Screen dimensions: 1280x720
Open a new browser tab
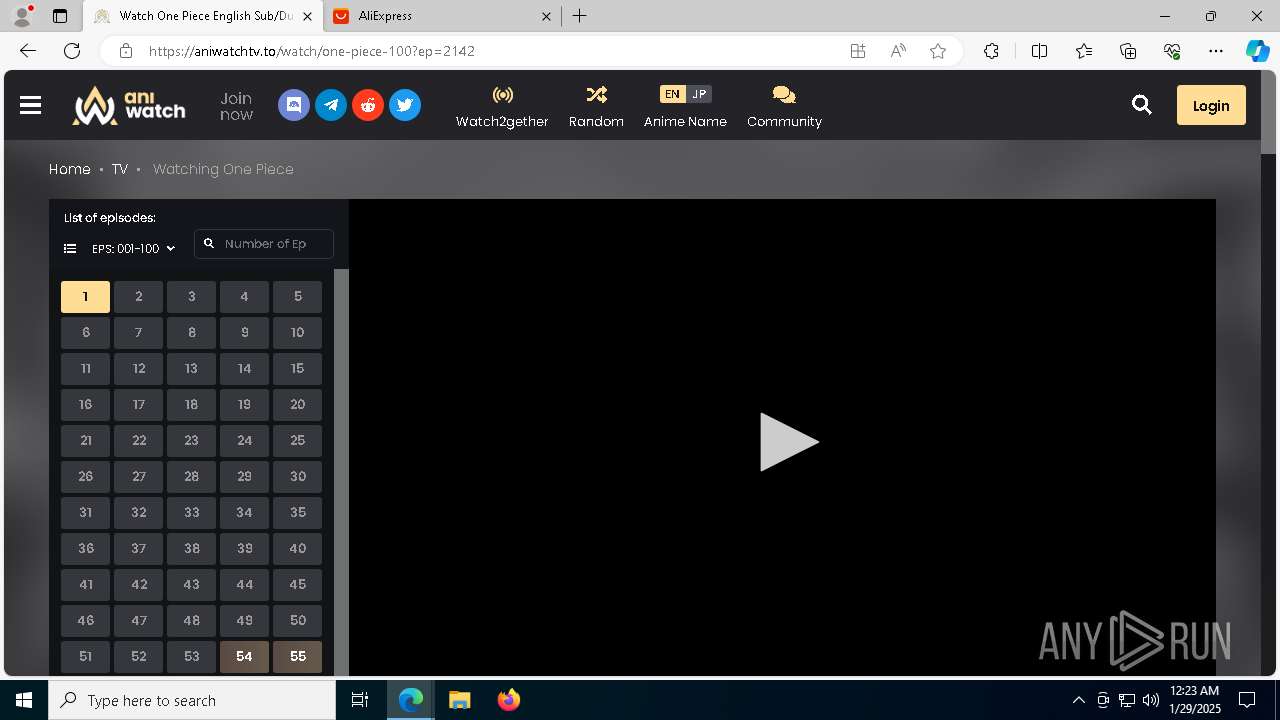coord(579,16)
